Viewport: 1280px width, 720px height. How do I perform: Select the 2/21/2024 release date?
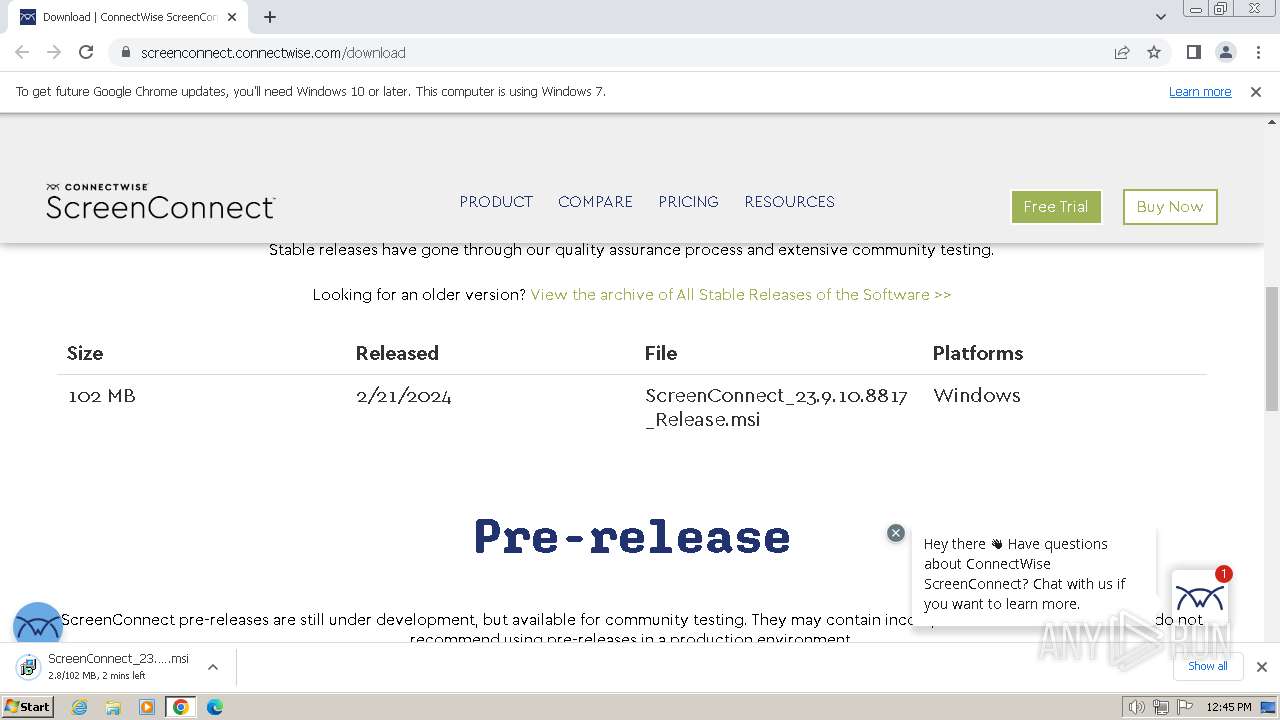[x=404, y=396]
